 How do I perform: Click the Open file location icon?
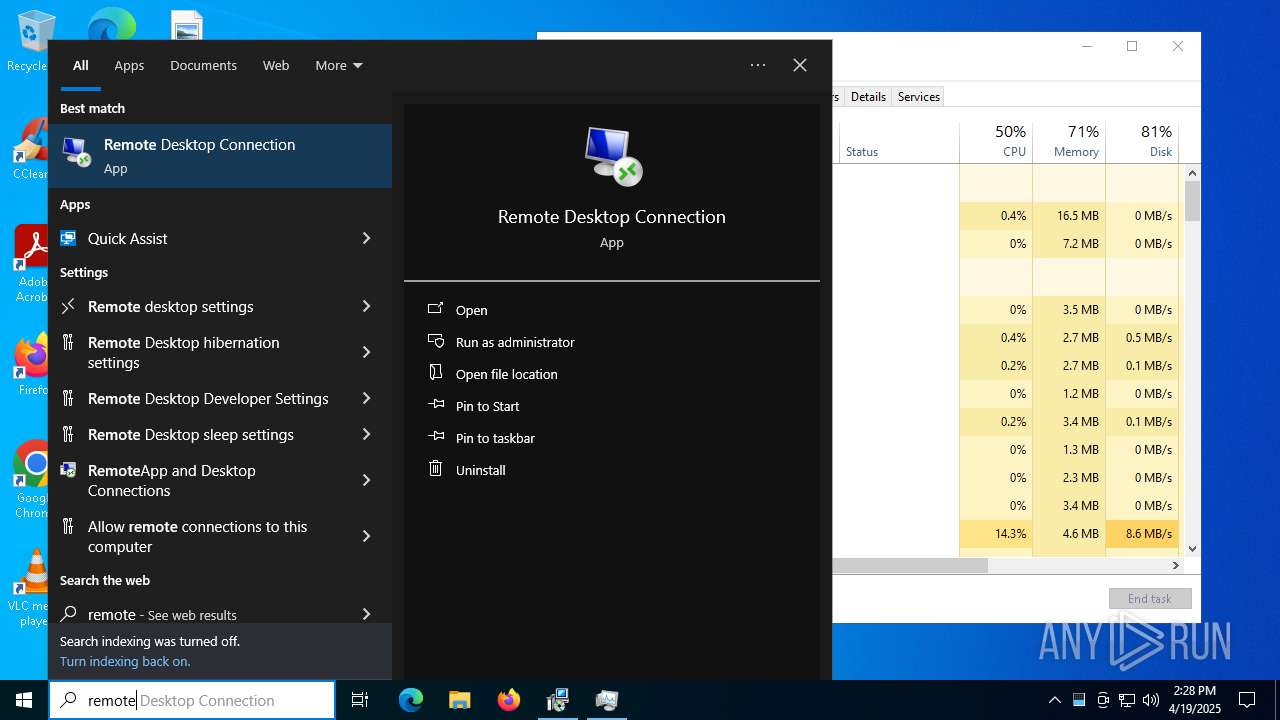[x=435, y=373]
